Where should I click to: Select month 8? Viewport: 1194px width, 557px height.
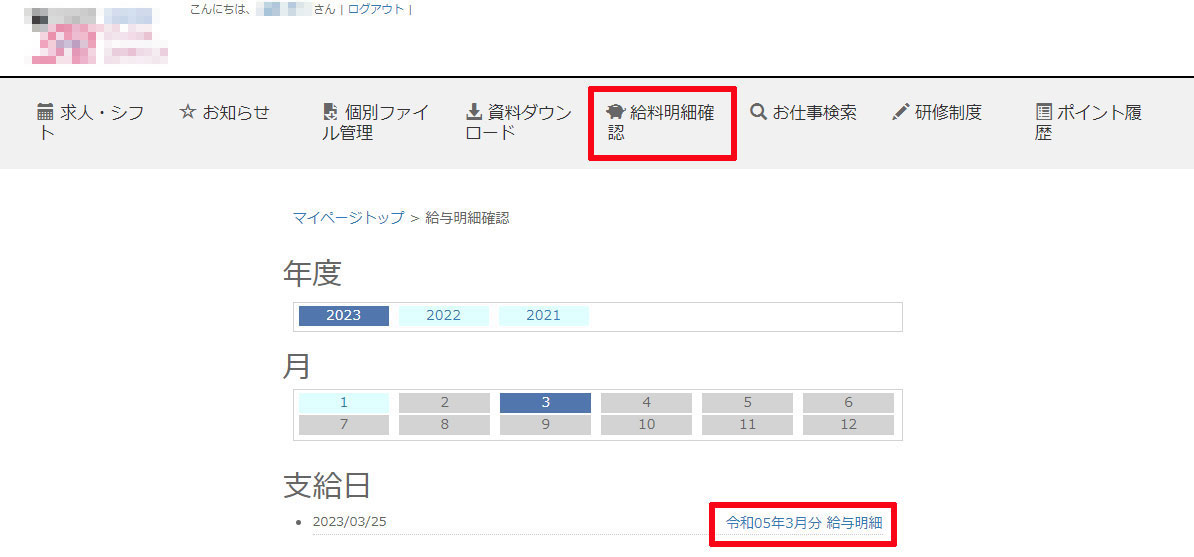point(445,425)
